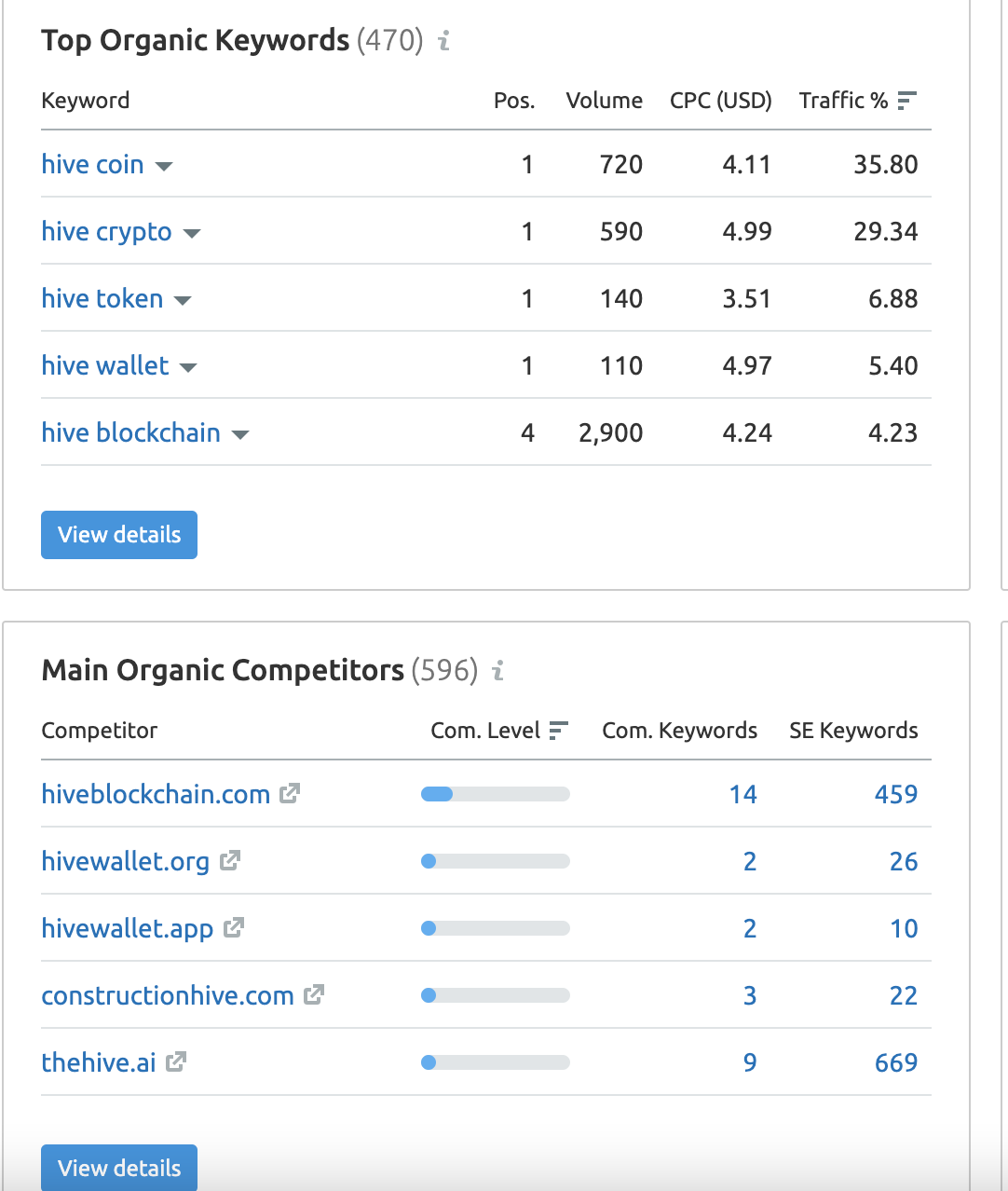Click common keywords value 9
The height and width of the screenshot is (1191, 1008).
pos(750,1062)
